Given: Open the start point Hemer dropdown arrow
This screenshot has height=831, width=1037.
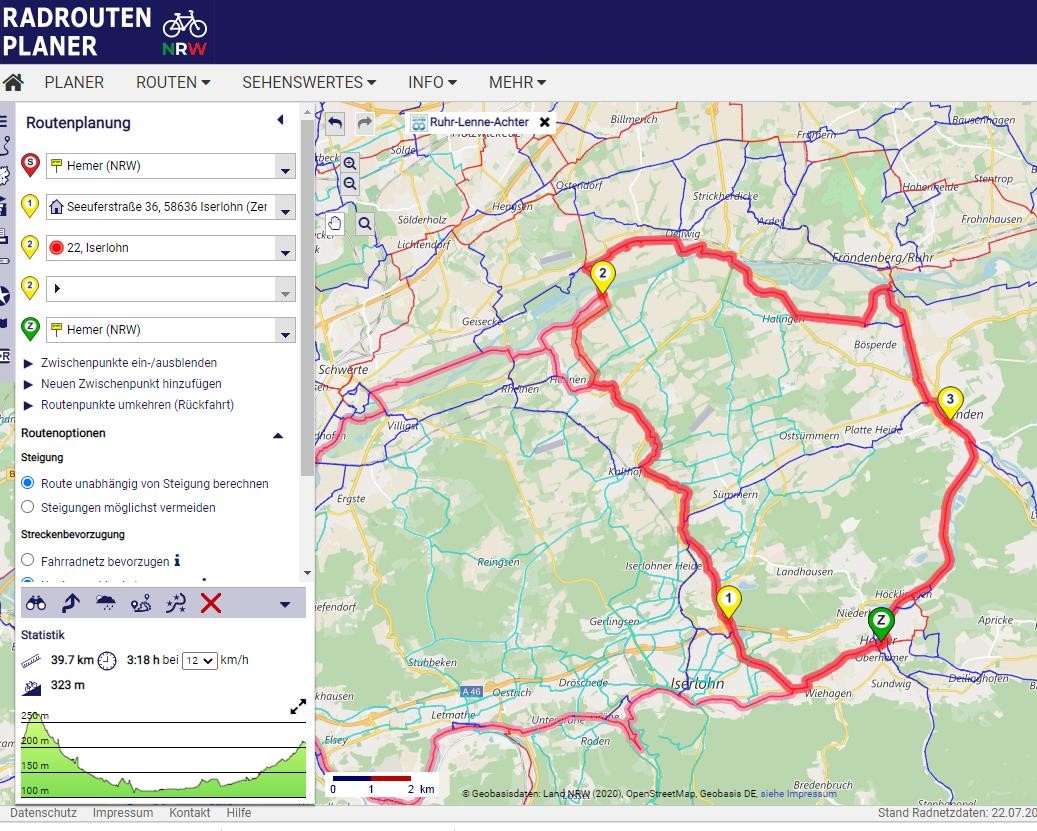Looking at the screenshot, I should (x=285, y=166).
